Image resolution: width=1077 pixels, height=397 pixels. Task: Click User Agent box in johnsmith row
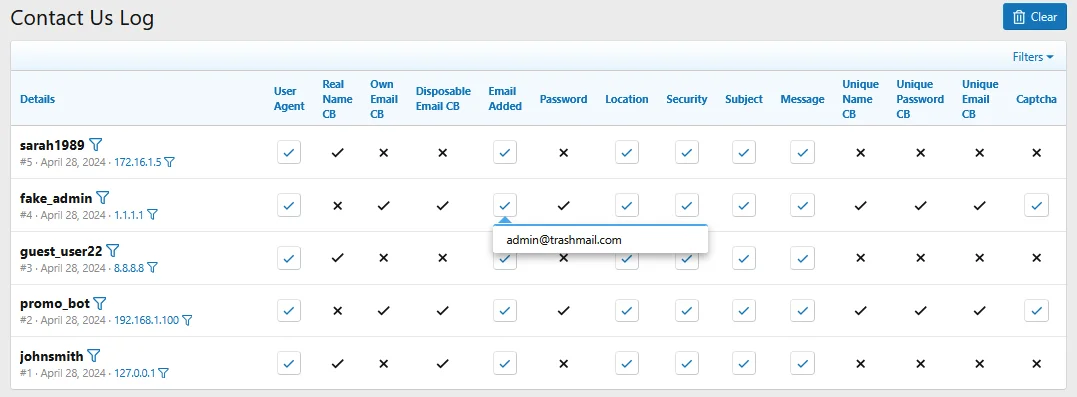pyautogui.click(x=289, y=363)
